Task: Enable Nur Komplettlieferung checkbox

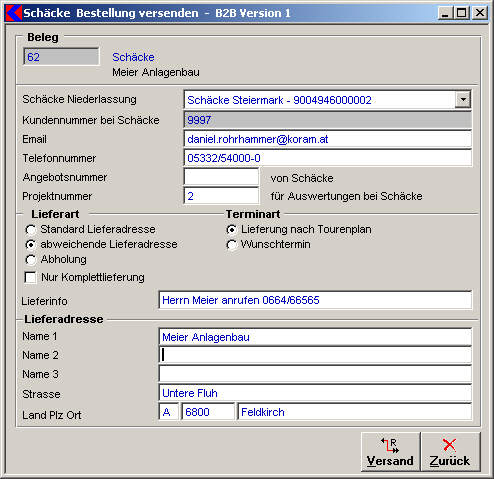Action: pyautogui.click(x=30, y=277)
